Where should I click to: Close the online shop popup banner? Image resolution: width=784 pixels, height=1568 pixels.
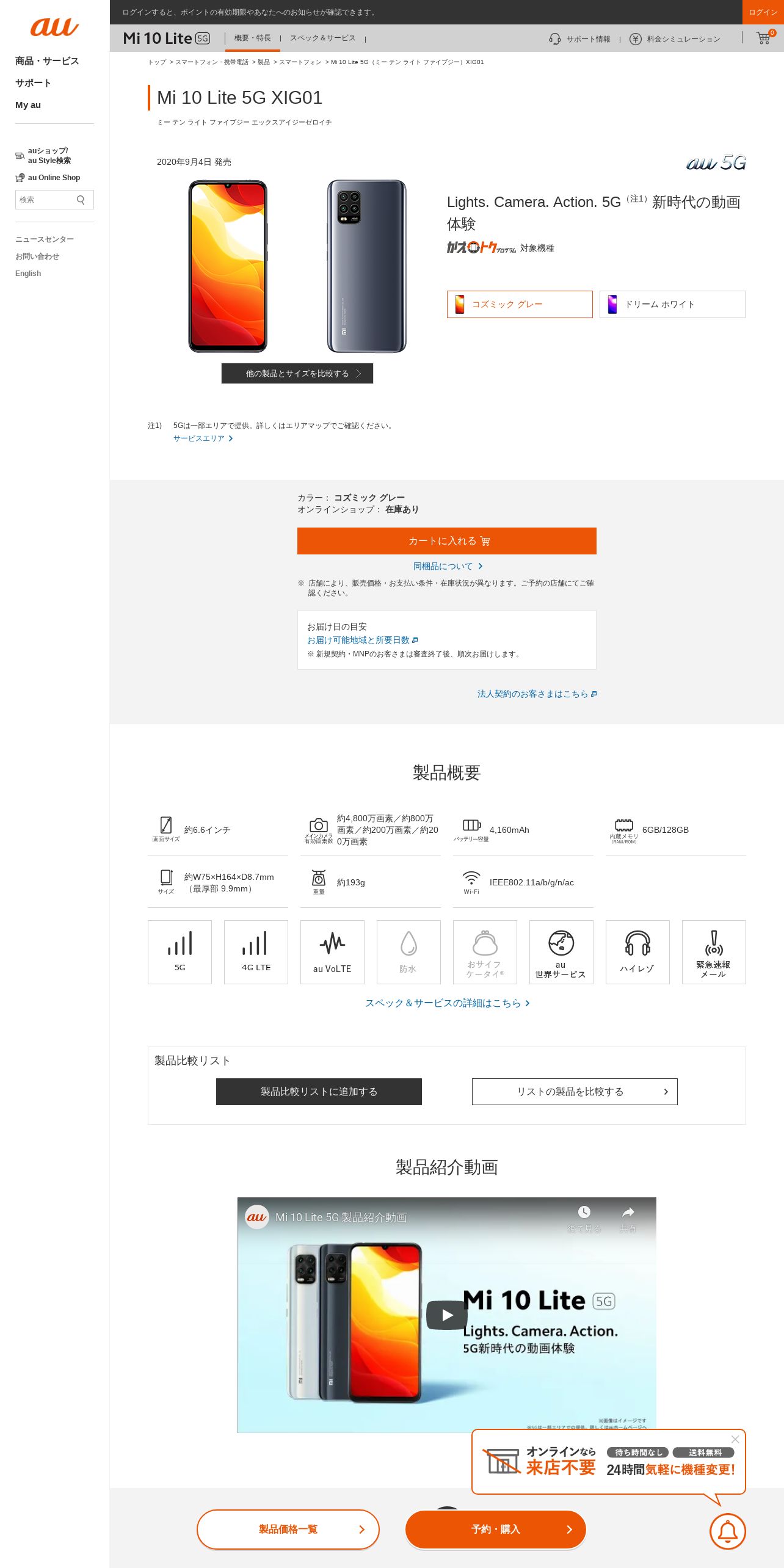[x=735, y=1439]
